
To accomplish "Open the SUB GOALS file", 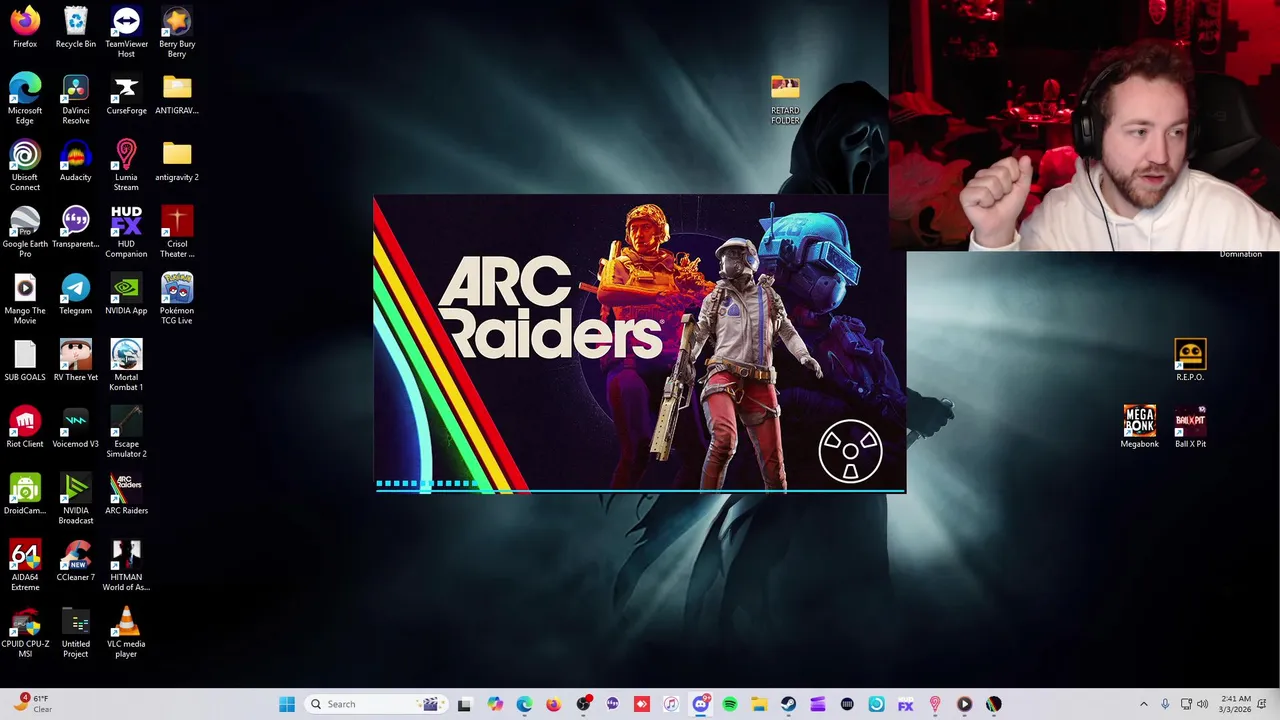I will (25, 361).
